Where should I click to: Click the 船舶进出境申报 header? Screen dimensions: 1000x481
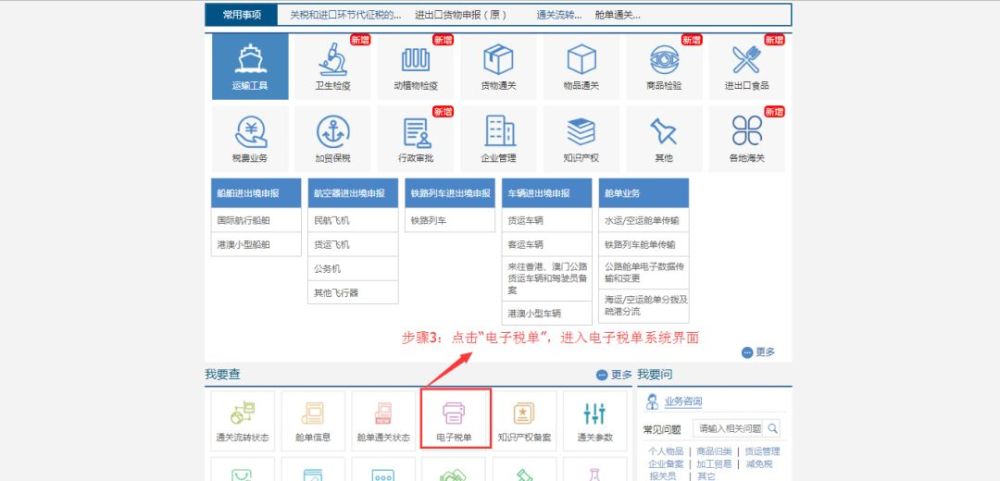click(256, 193)
